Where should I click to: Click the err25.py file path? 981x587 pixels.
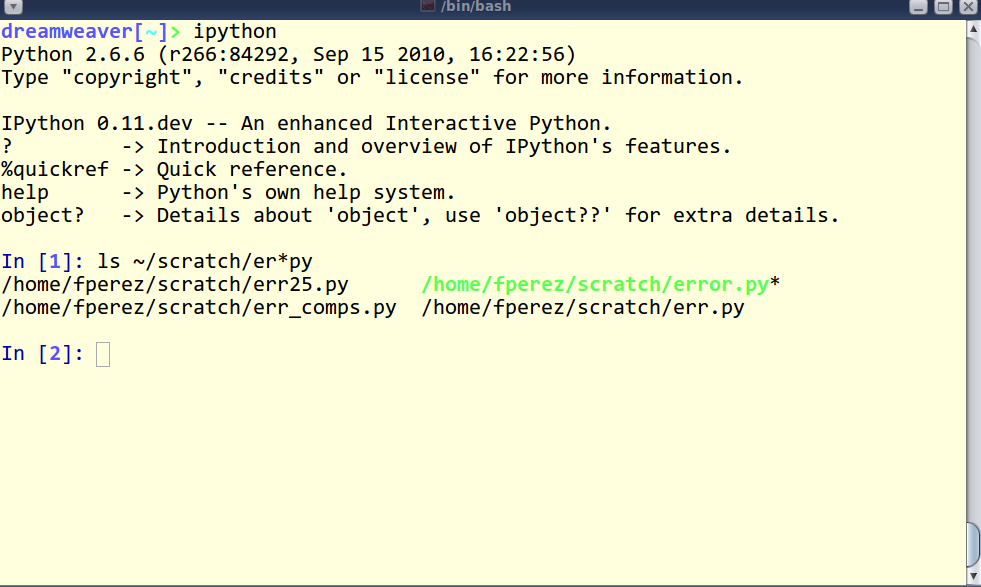pos(175,285)
